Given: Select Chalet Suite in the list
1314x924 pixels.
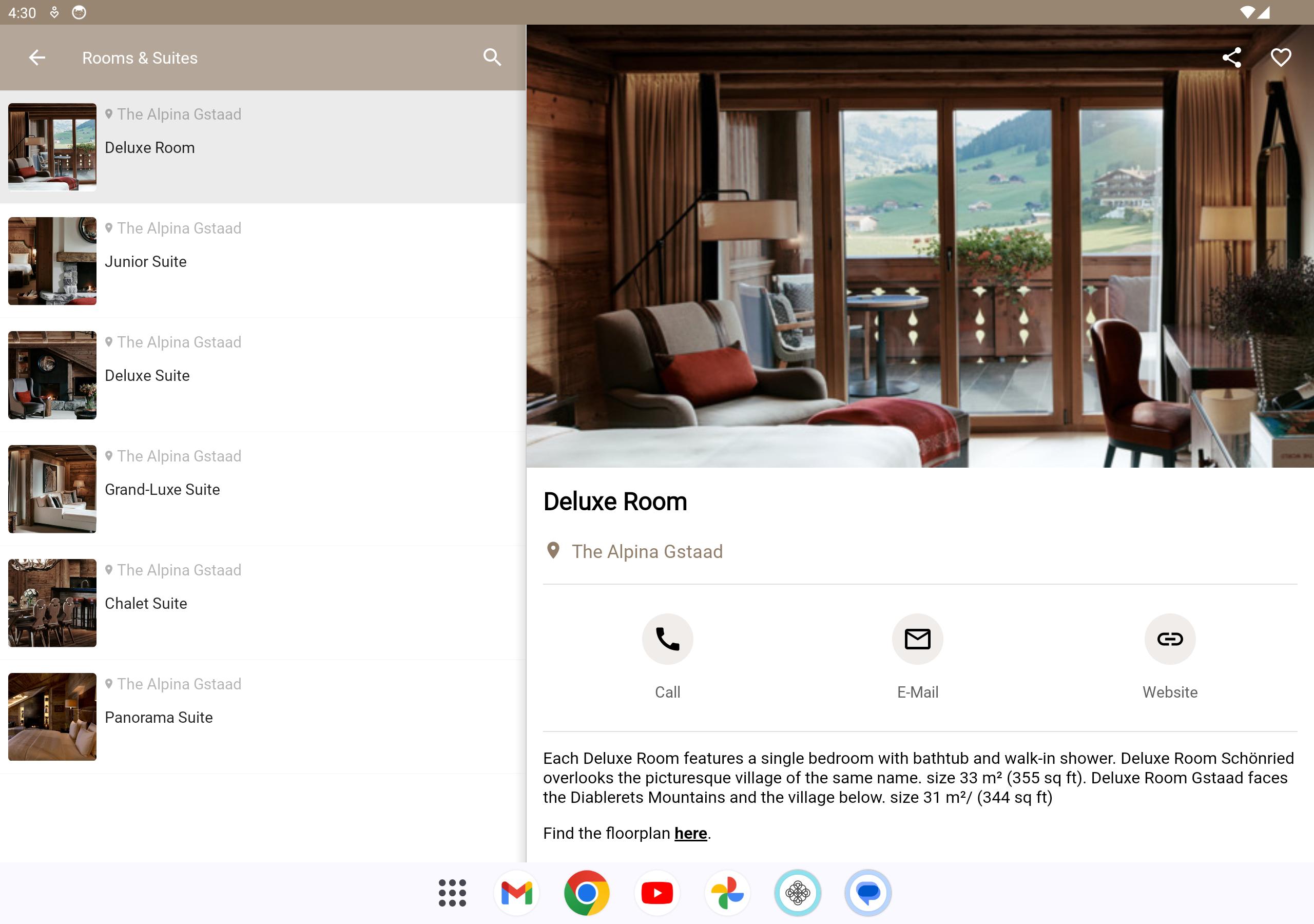Looking at the screenshot, I should click(263, 602).
